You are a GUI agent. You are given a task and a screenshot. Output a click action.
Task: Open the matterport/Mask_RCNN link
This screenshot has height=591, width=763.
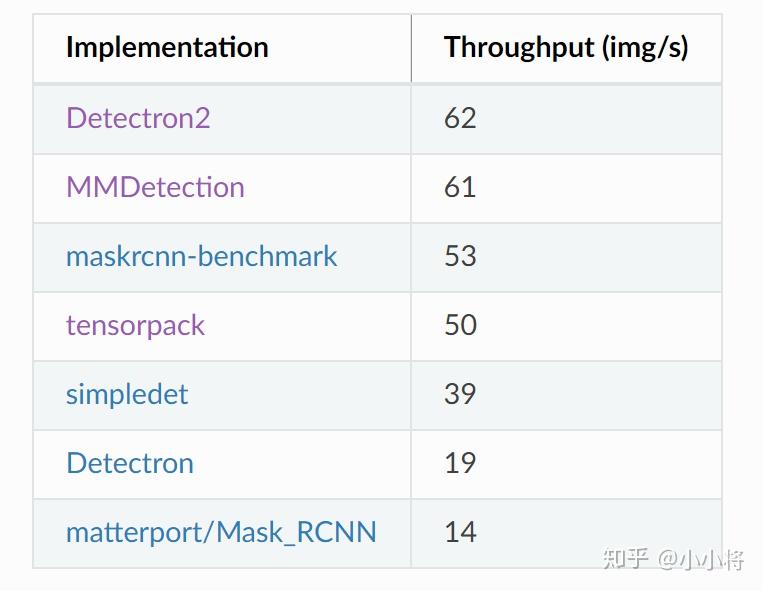click(221, 532)
